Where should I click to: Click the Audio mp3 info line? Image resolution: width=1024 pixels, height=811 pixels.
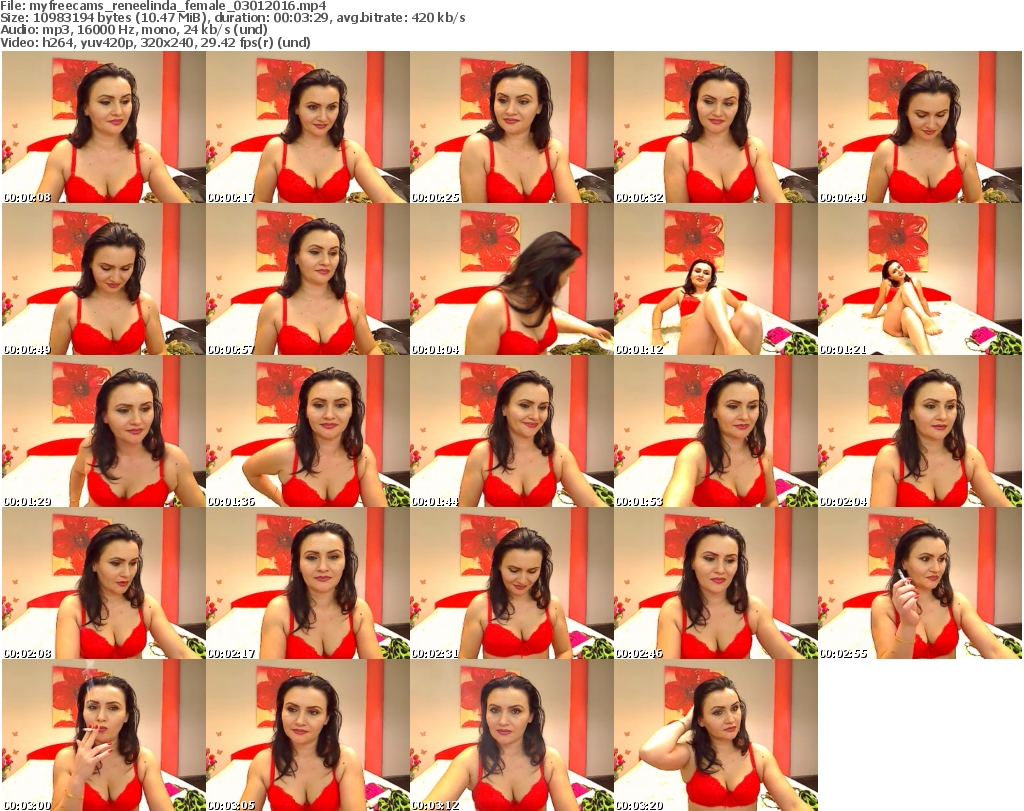tap(134, 30)
